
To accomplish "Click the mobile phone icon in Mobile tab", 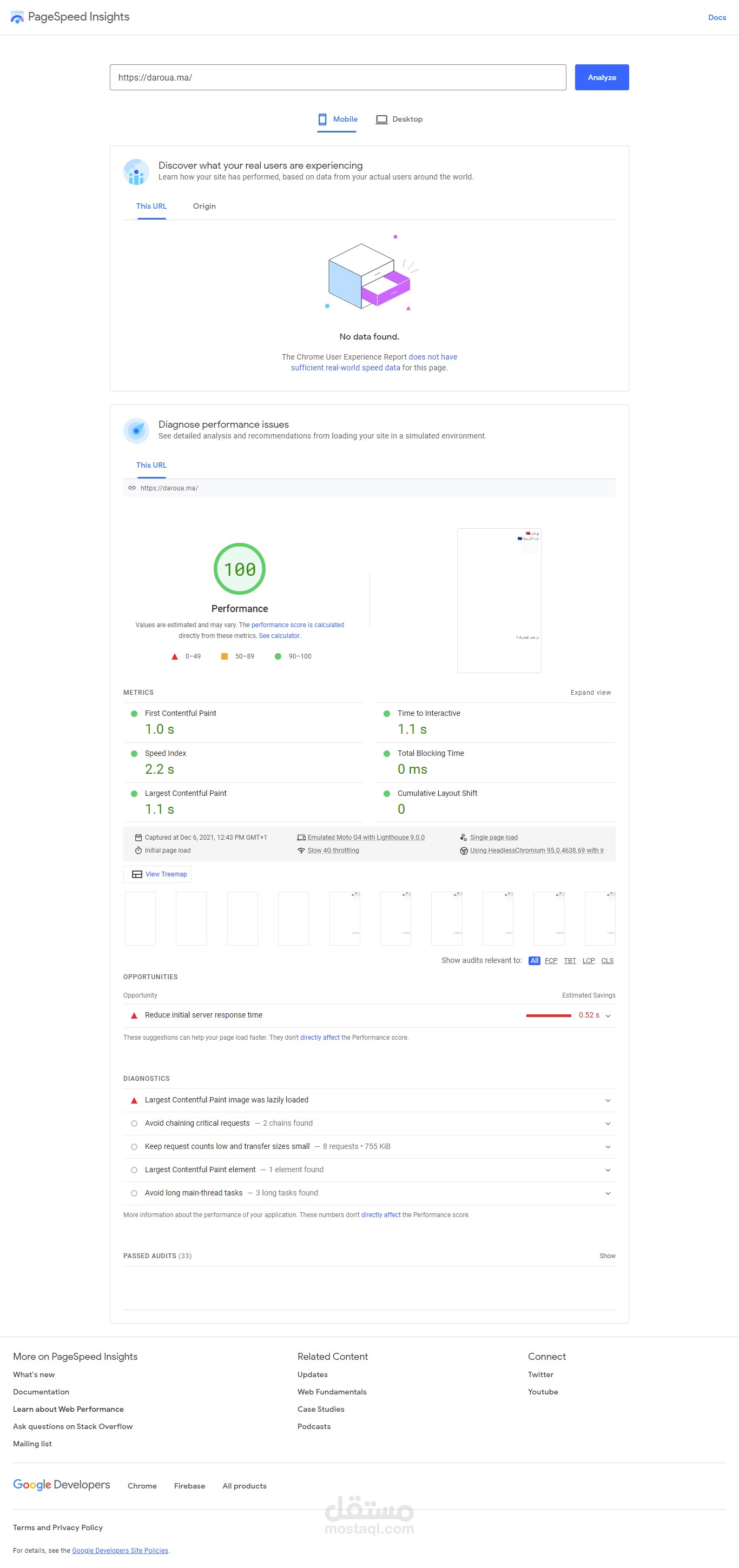I will [322, 119].
